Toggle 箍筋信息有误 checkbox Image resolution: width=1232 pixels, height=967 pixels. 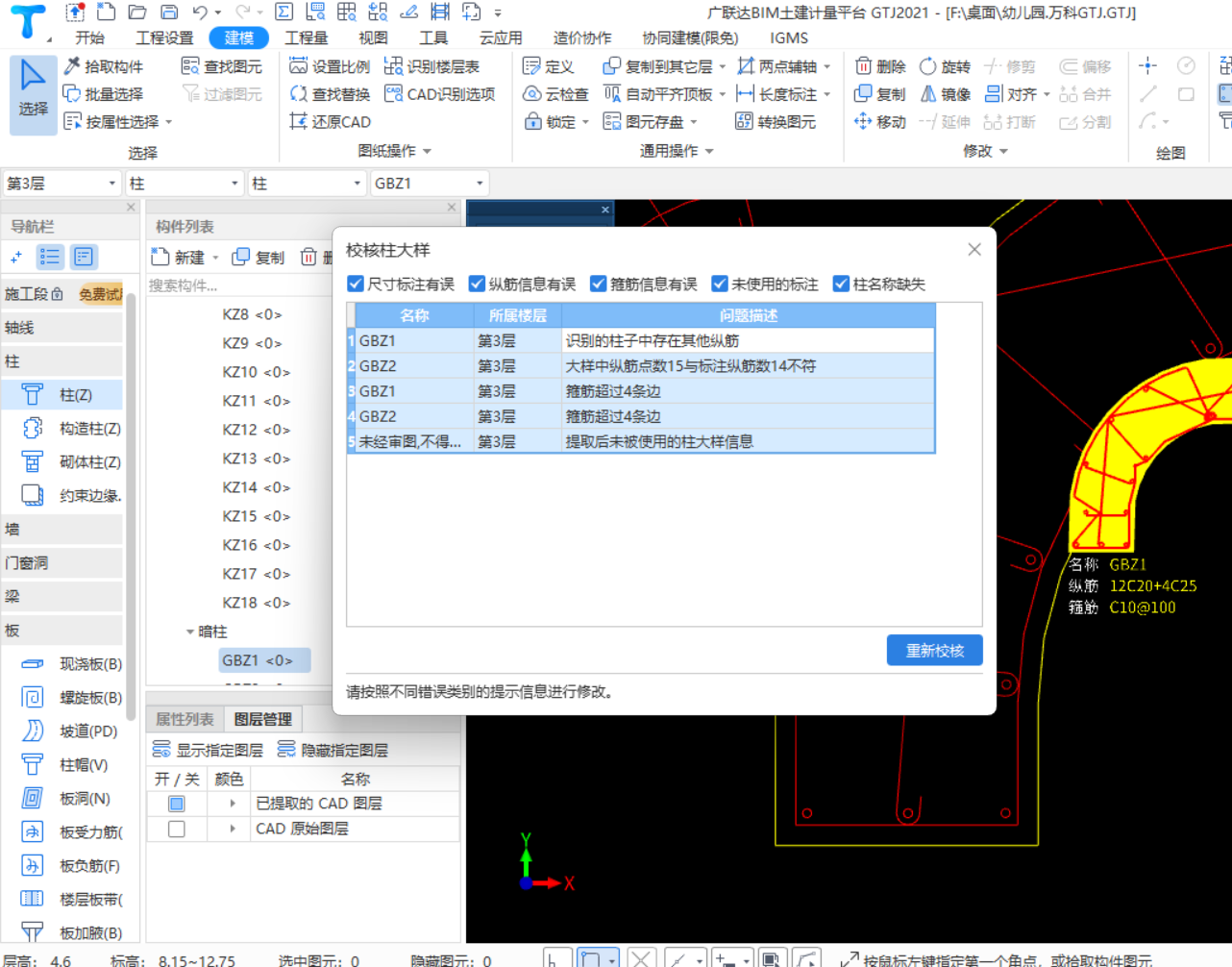click(x=599, y=284)
